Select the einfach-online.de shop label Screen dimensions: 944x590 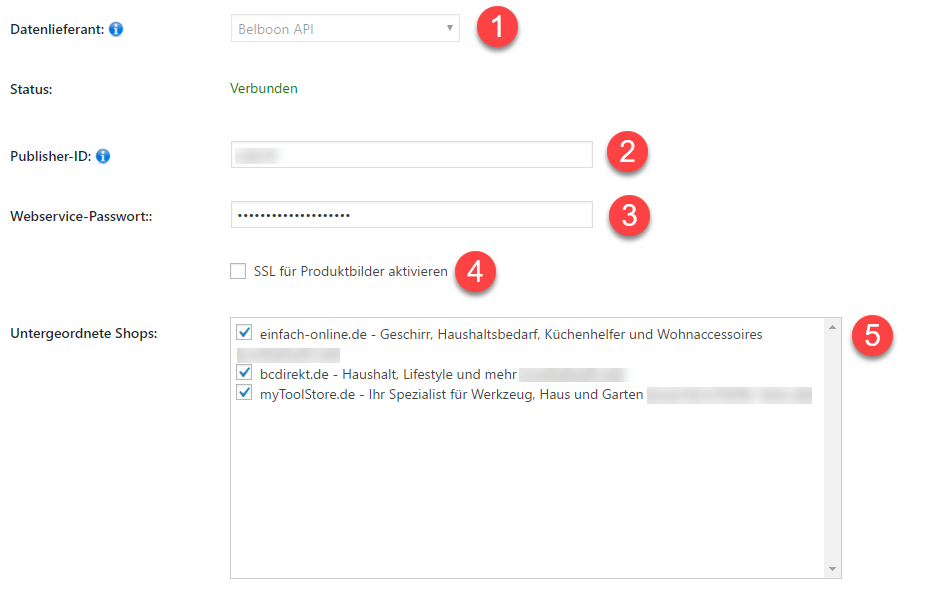click(x=511, y=334)
